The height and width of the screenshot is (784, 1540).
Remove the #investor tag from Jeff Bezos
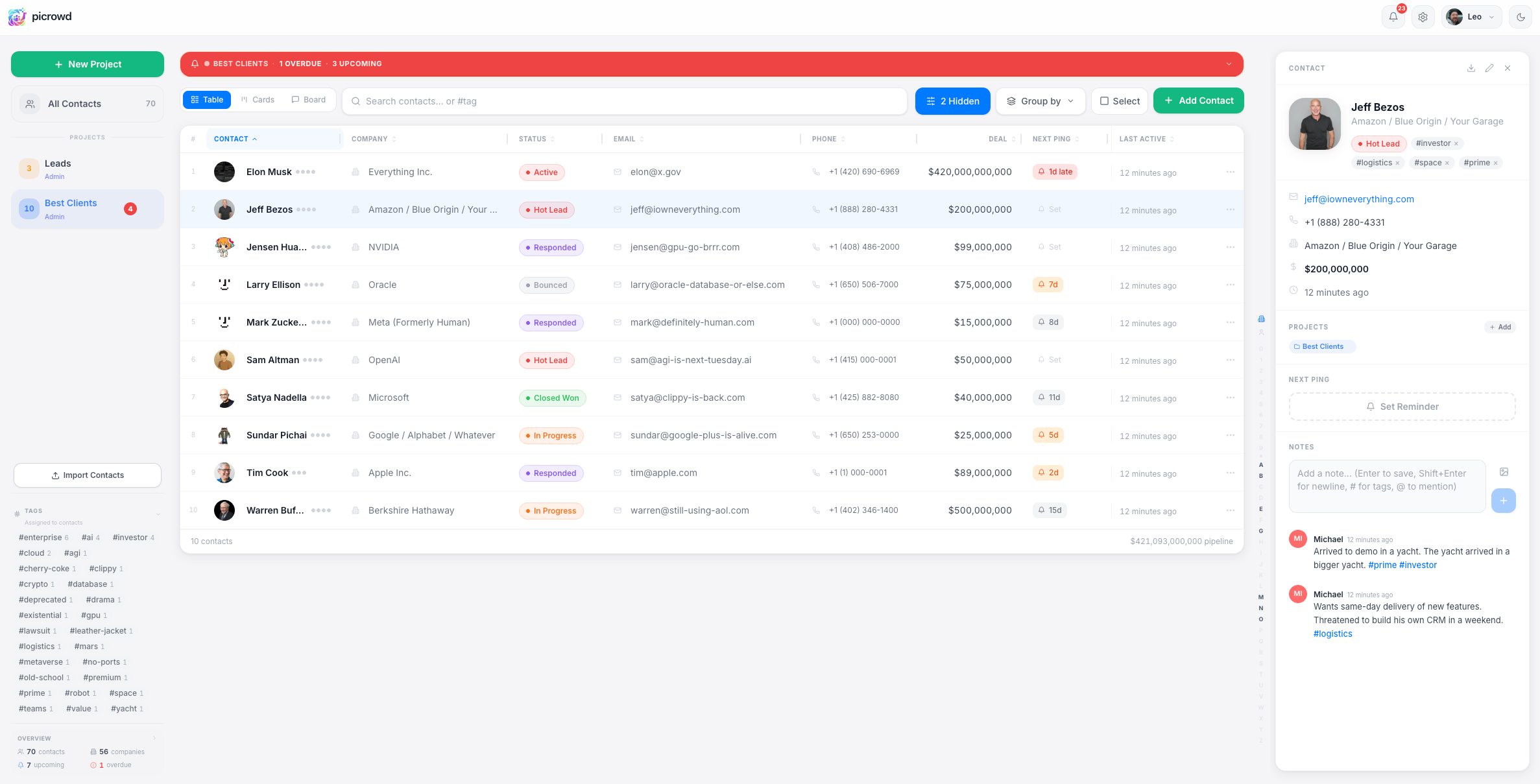[1456, 144]
